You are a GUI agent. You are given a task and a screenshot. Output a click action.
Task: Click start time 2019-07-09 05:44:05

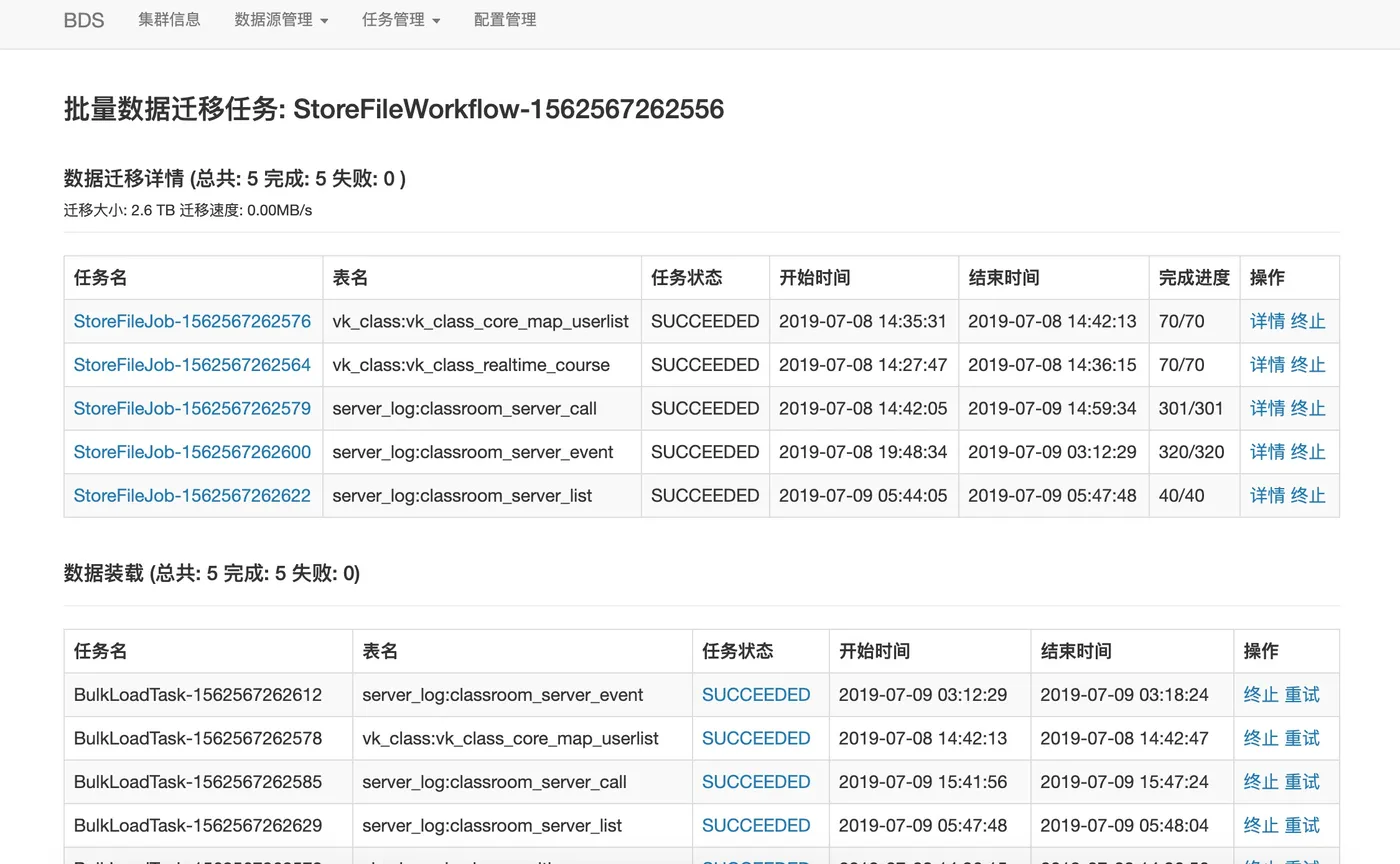tap(863, 495)
